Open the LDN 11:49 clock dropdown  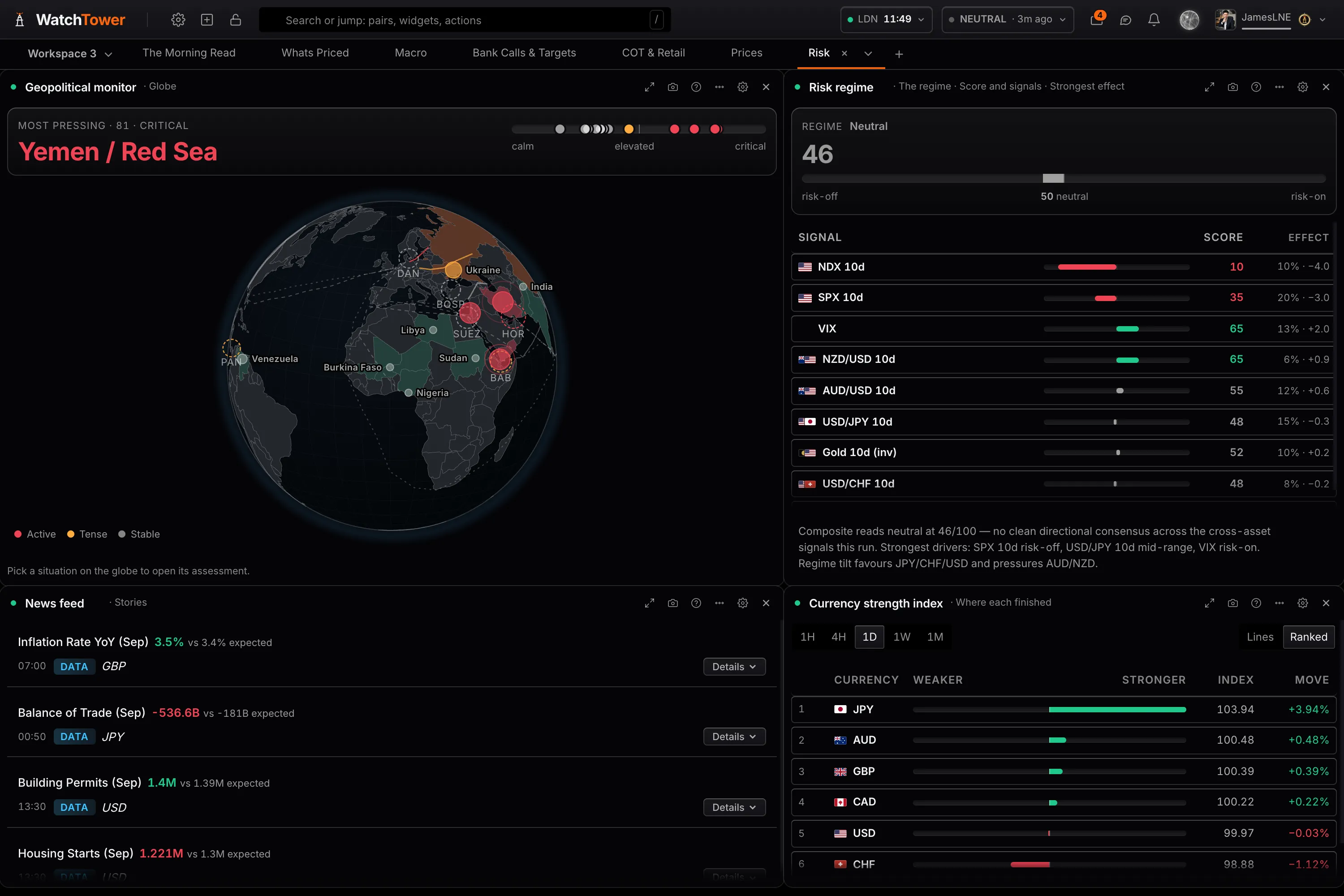click(x=886, y=19)
